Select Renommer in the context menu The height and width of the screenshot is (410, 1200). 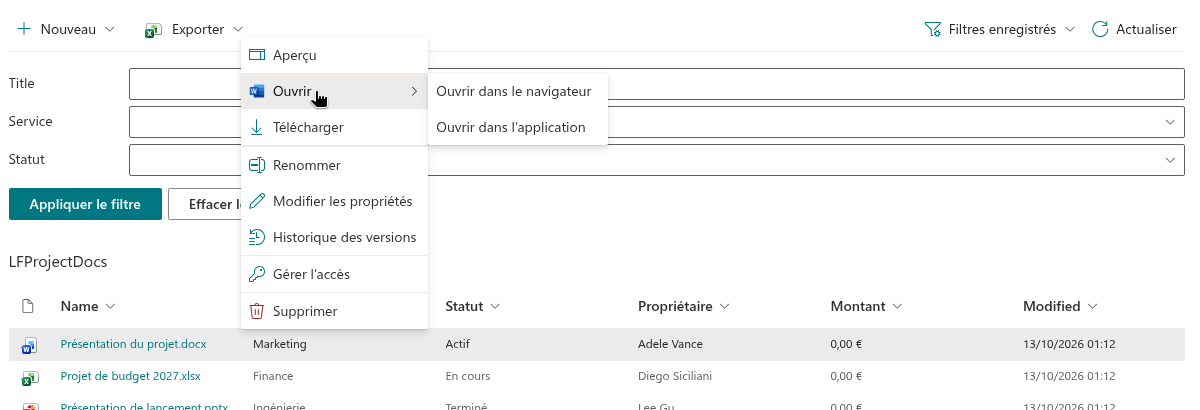pyautogui.click(x=334, y=165)
